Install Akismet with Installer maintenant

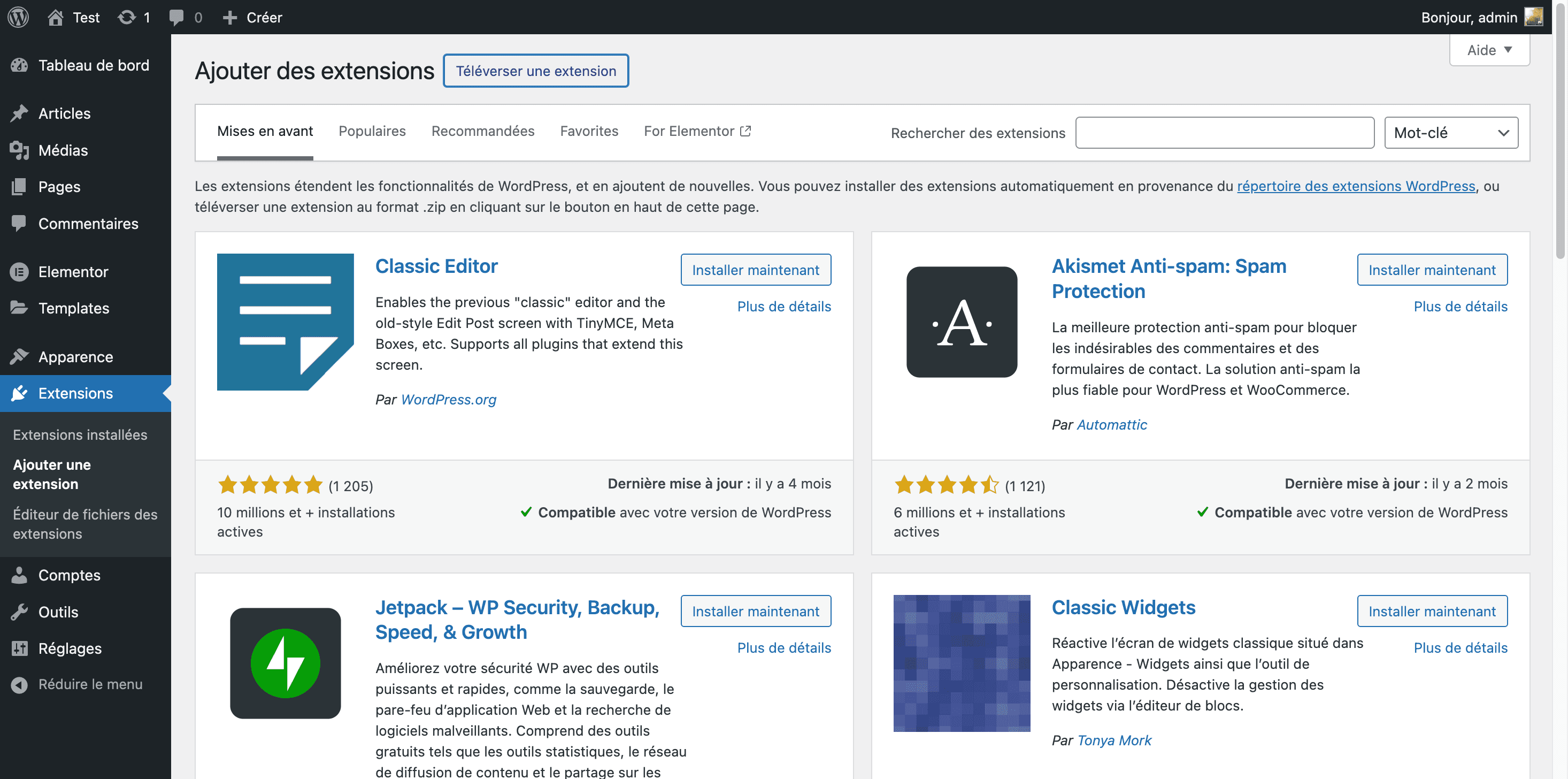(x=1432, y=270)
